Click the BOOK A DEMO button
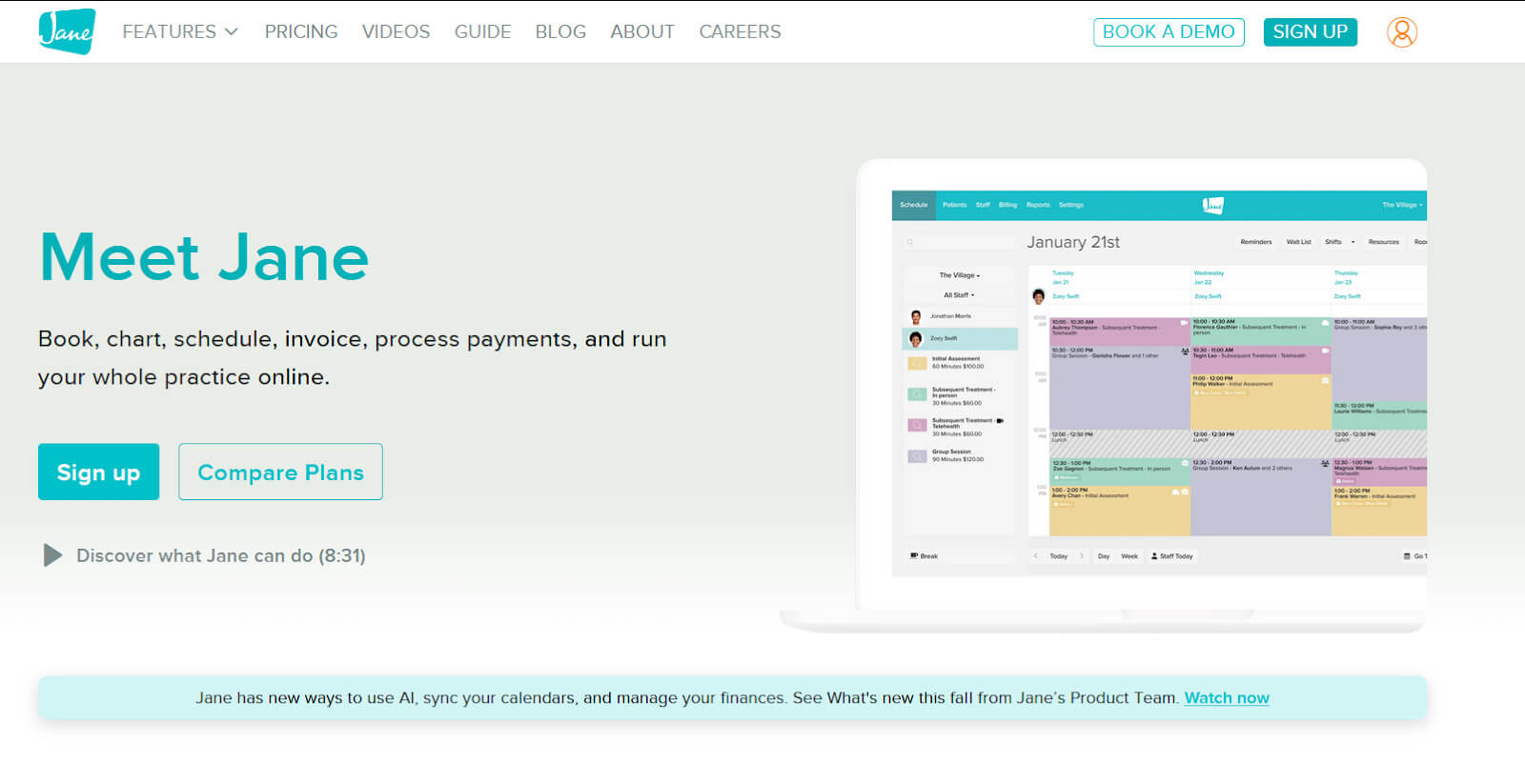The height and width of the screenshot is (784, 1525). pyautogui.click(x=1169, y=31)
